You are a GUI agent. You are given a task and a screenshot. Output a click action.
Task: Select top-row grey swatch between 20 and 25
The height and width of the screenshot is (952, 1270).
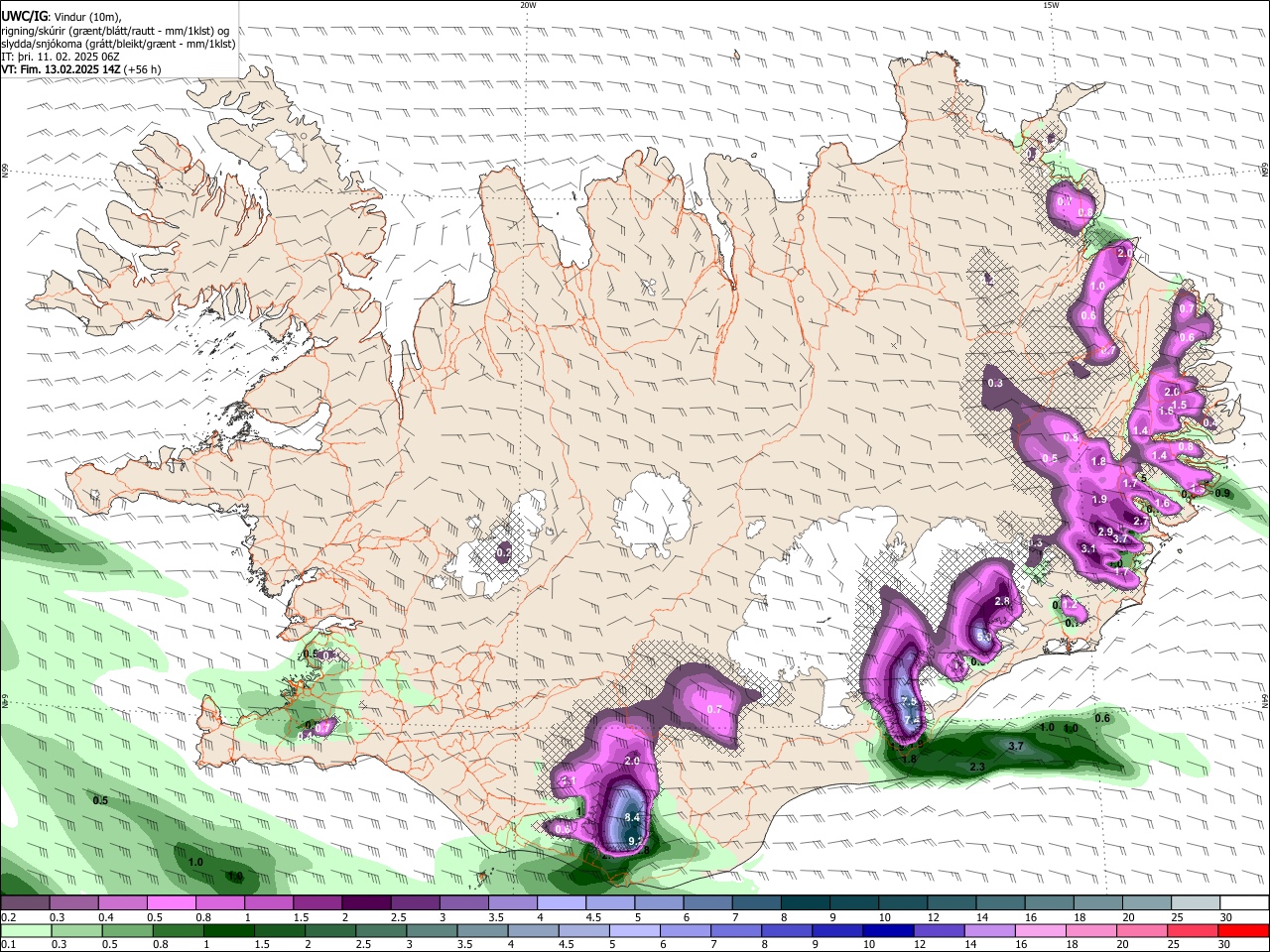1147,902
